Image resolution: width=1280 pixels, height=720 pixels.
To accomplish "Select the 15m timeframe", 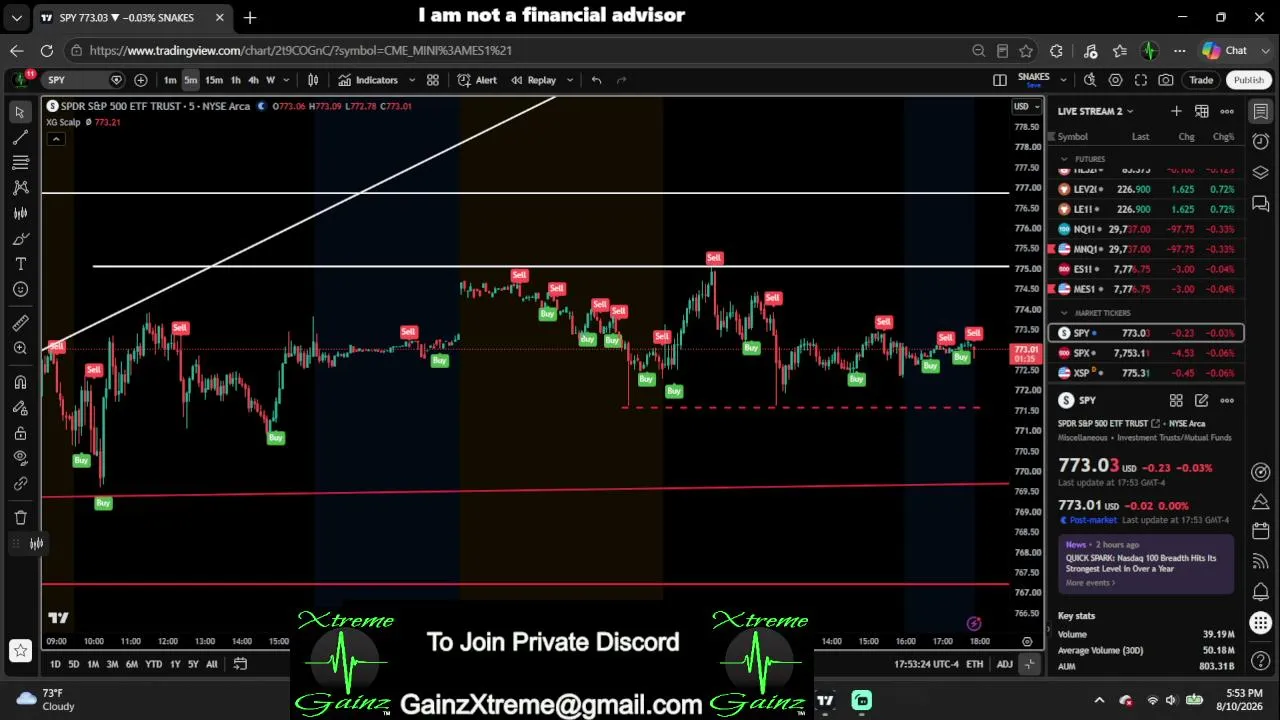I will click(x=214, y=80).
